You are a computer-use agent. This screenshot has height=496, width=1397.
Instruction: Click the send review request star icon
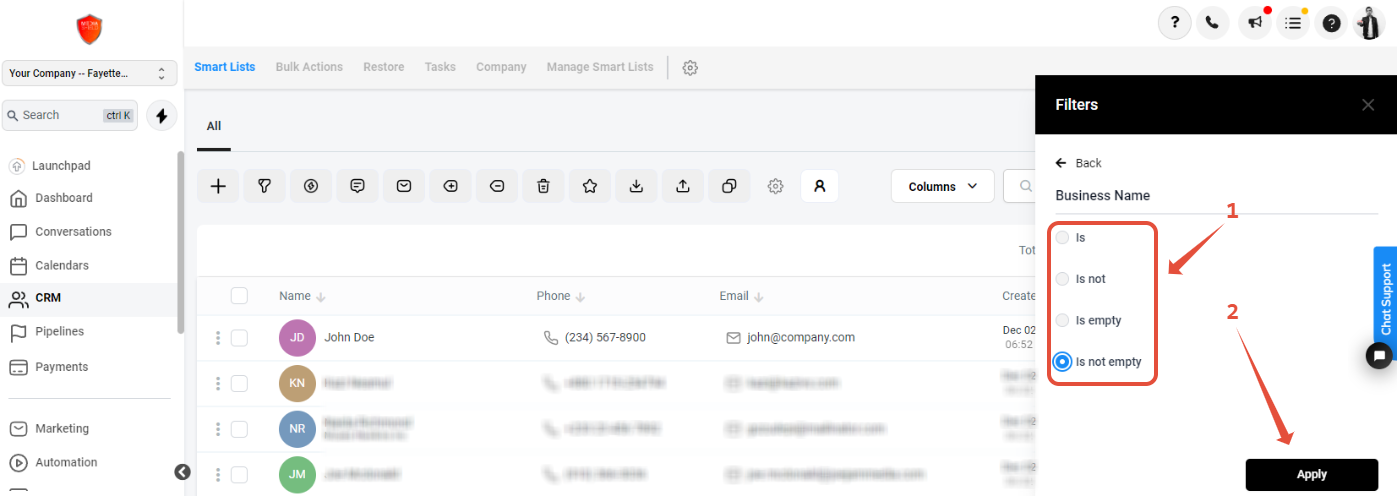point(590,186)
